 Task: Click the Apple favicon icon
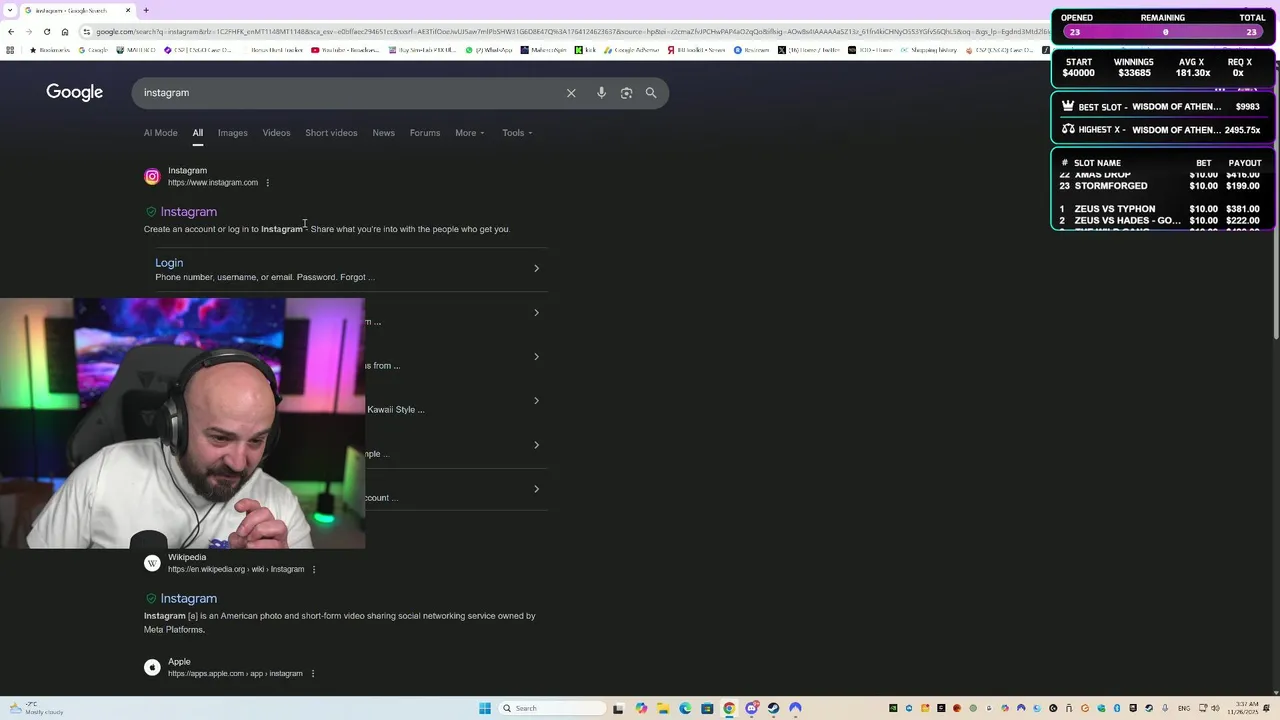pos(152,667)
